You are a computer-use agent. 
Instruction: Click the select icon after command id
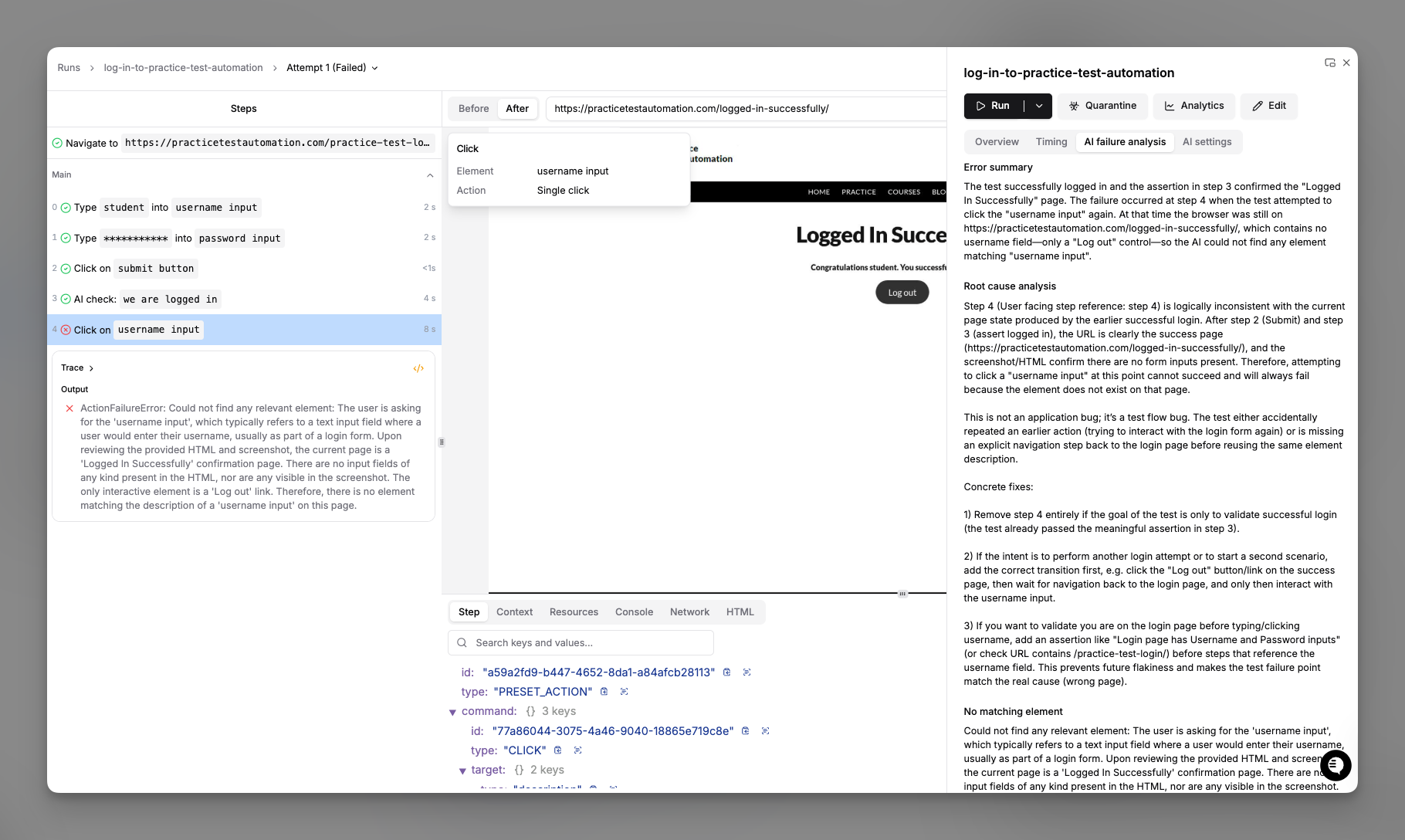(x=766, y=731)
